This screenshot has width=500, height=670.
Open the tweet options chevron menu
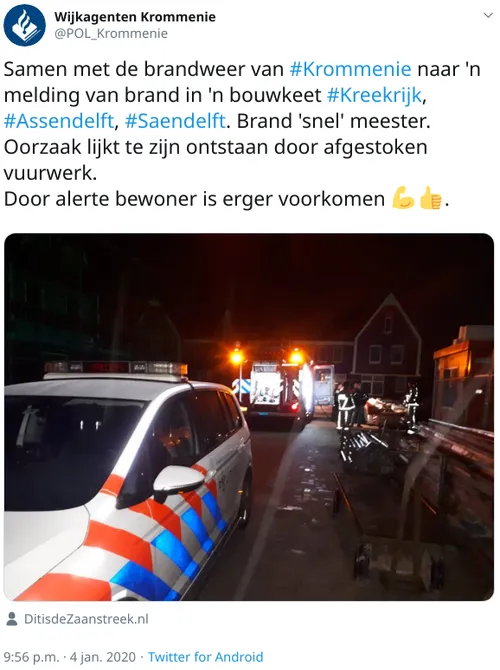tap(488, 16)
